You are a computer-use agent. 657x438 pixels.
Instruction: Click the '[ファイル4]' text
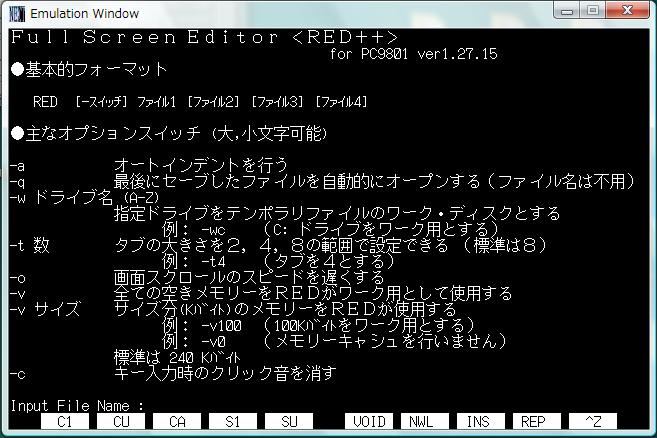pos(341,102)
